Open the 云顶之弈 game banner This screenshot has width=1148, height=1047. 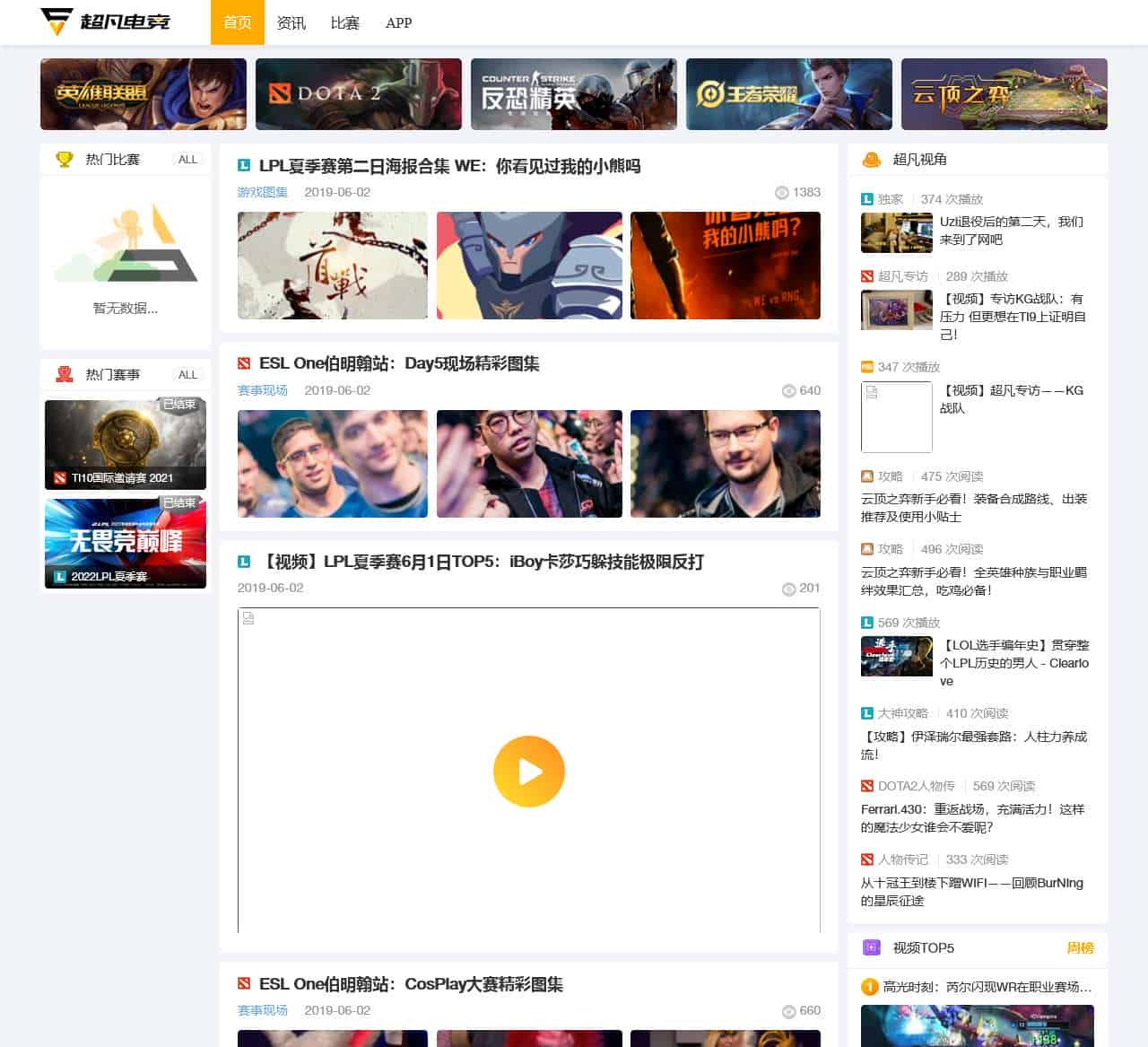pyautogui.click(x=1004, y=94)
